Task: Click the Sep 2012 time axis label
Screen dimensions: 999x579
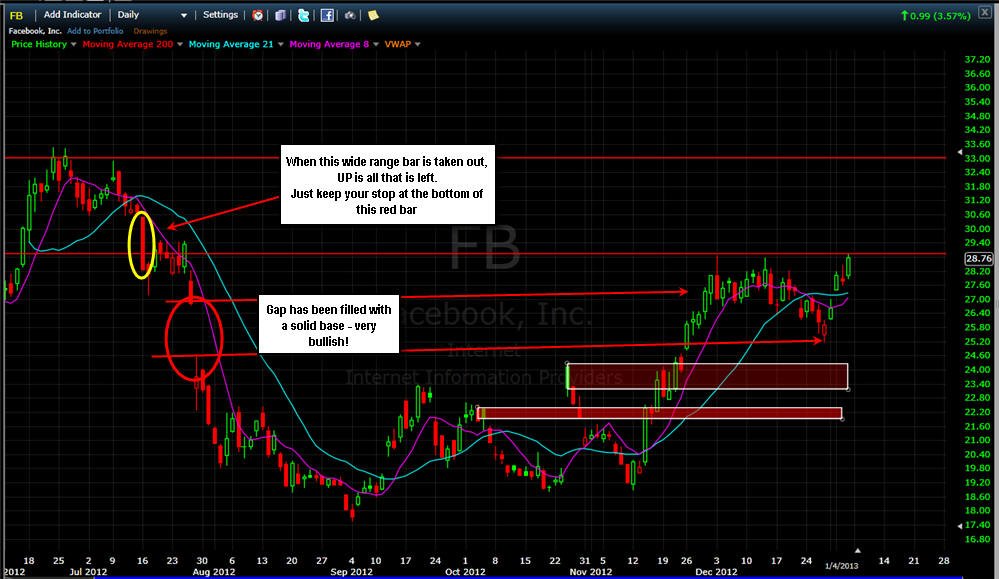Action: [x=352, y=571]
